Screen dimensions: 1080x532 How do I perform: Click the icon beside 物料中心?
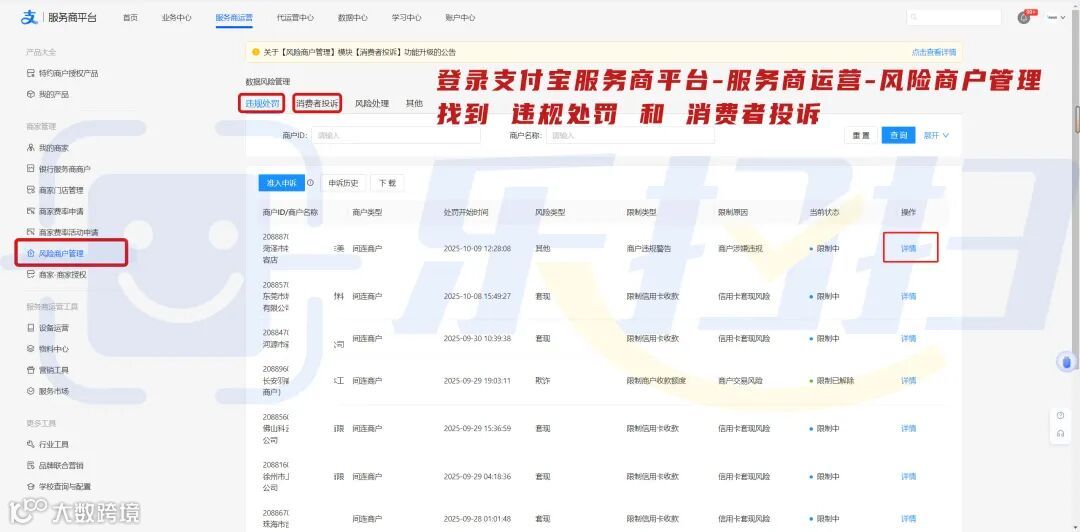coord(30,349)
